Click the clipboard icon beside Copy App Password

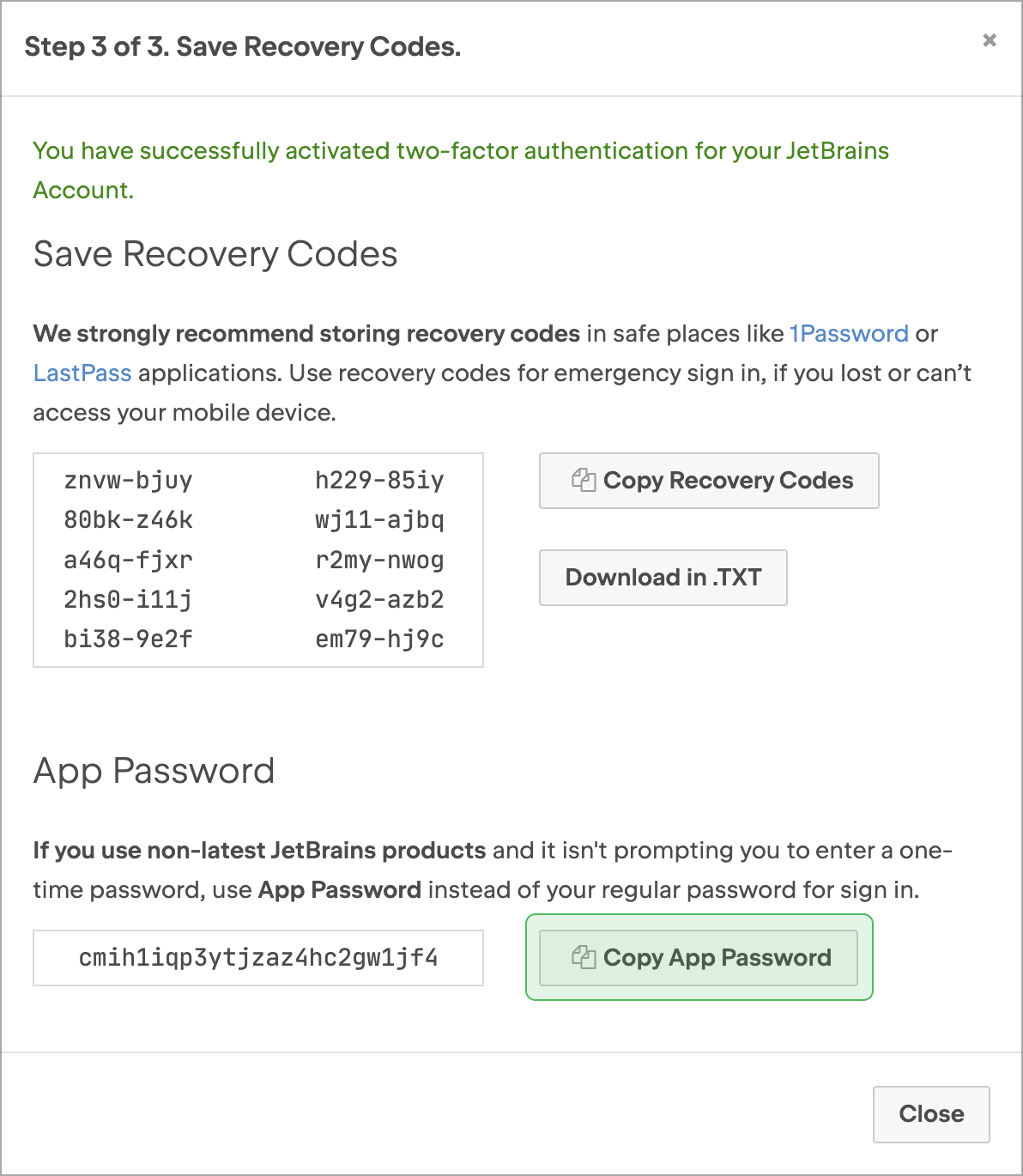pos(584,957)
